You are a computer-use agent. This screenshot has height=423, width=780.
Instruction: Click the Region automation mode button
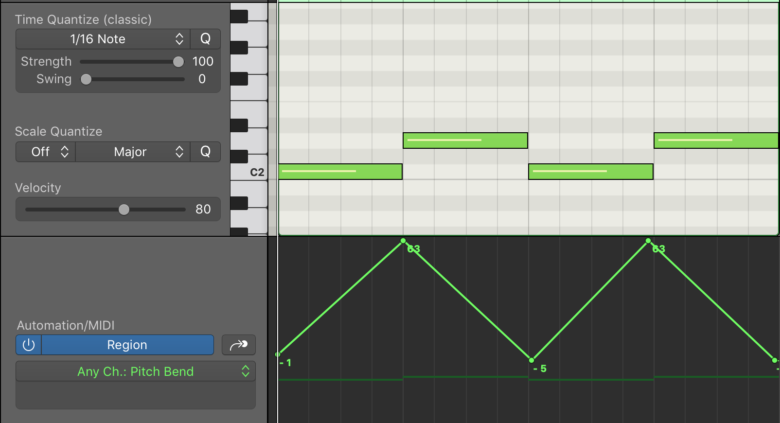(127, 345)
